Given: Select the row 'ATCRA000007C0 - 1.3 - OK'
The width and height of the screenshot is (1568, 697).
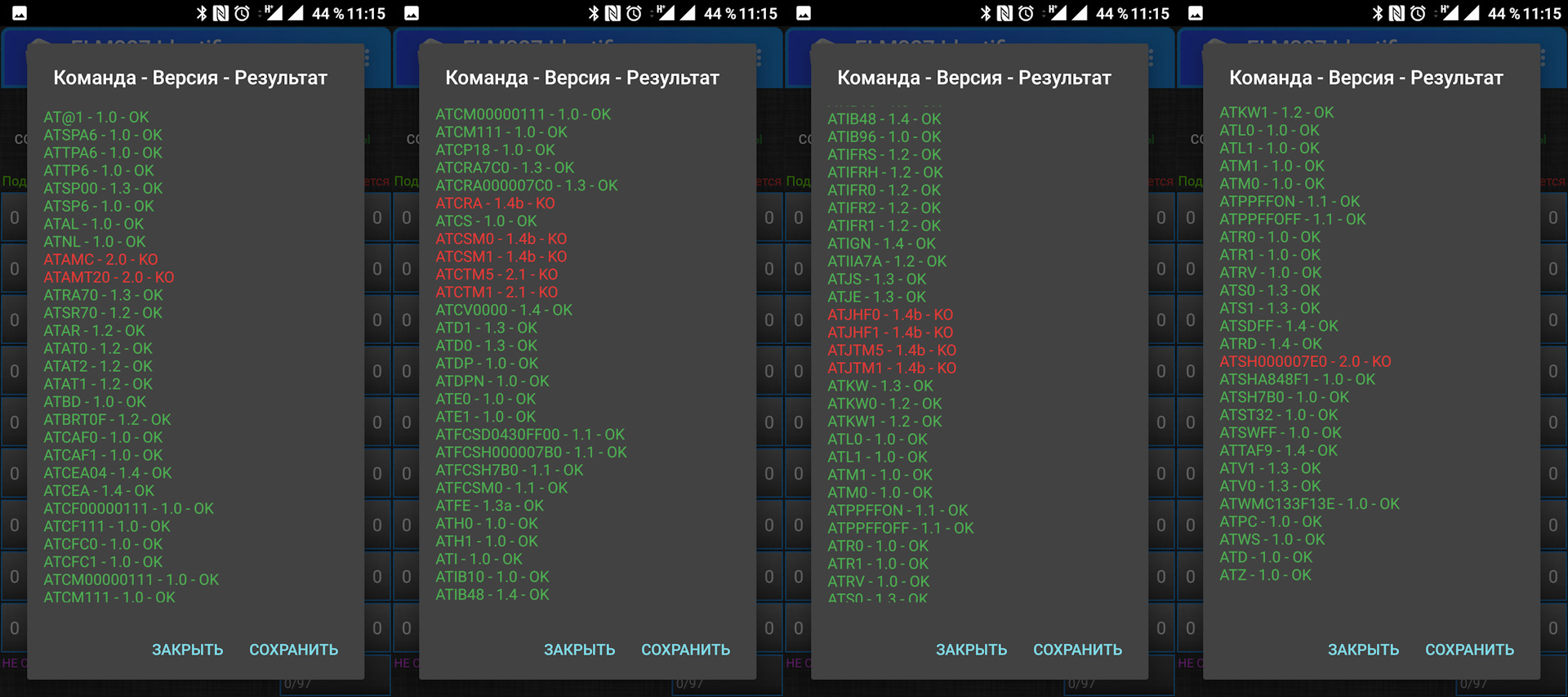Looking at the screenshot, I should [527, 185].
